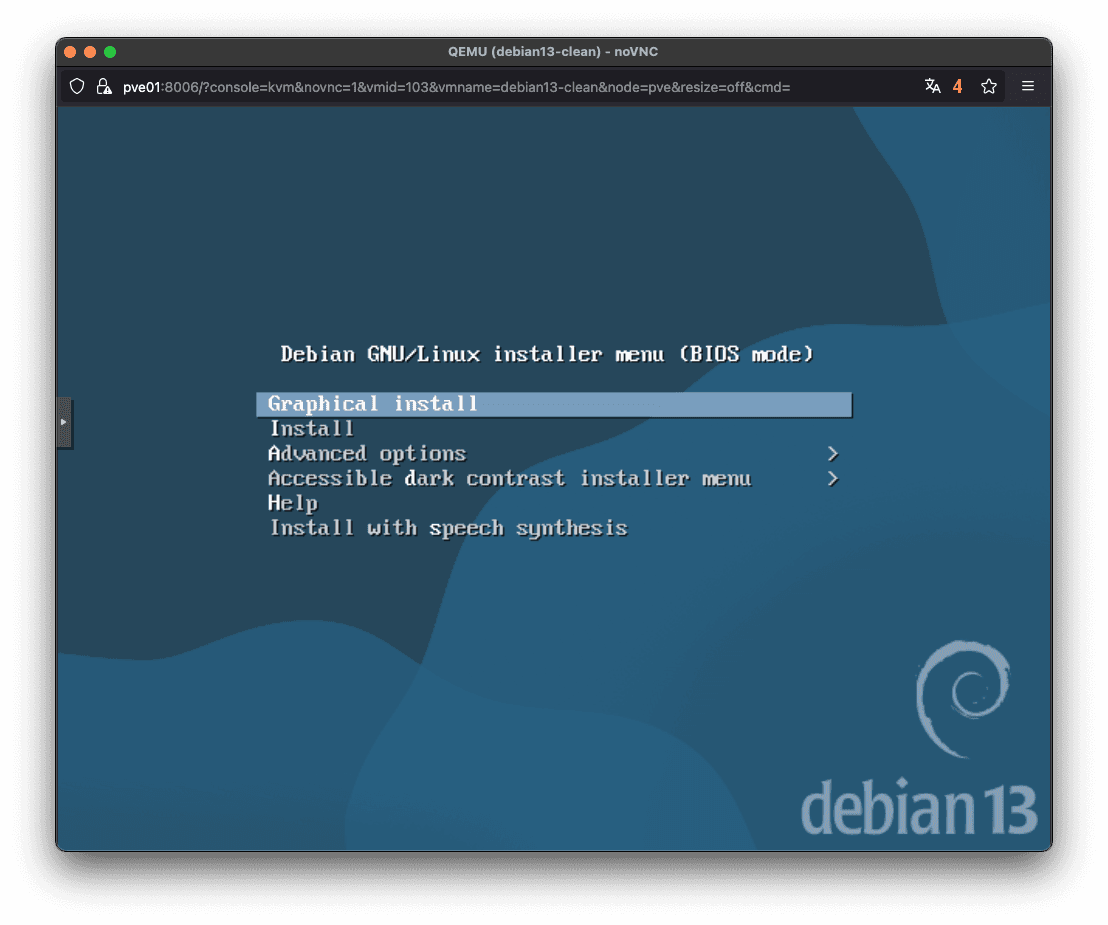Click the Debian GNU/Linux installer menu heading
Image resolution: width=1108 pixels, height=925 pixels.
547,354
